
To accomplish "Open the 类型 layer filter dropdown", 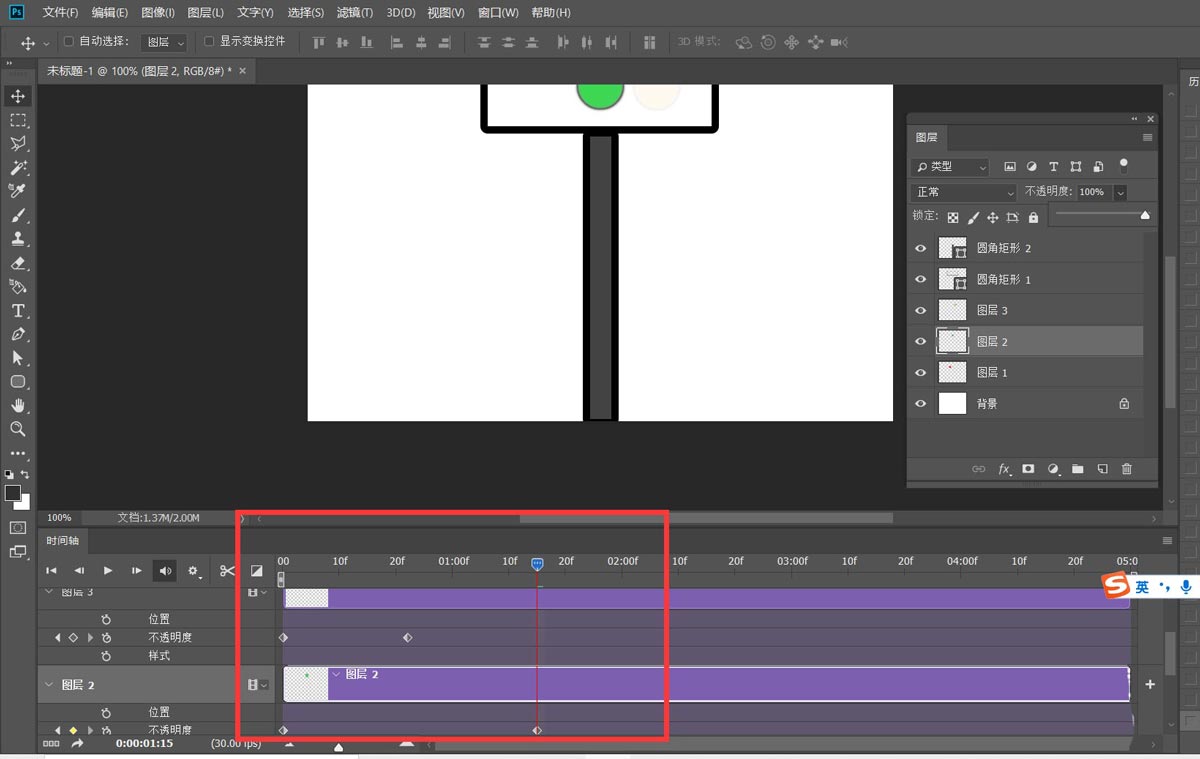I will pos(951,167).
